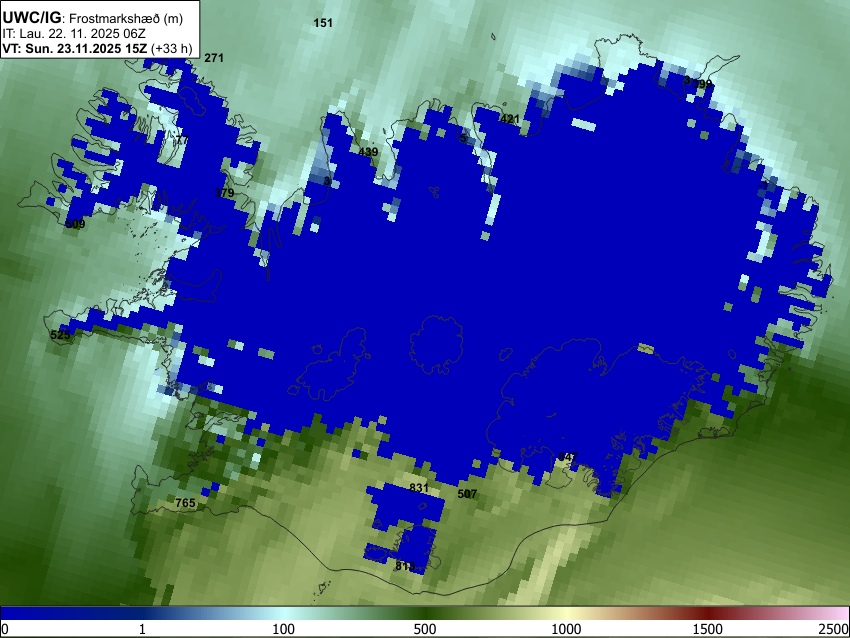Click the legend label '500'
This screenshot has height=638, width=850.
[425, 629]
